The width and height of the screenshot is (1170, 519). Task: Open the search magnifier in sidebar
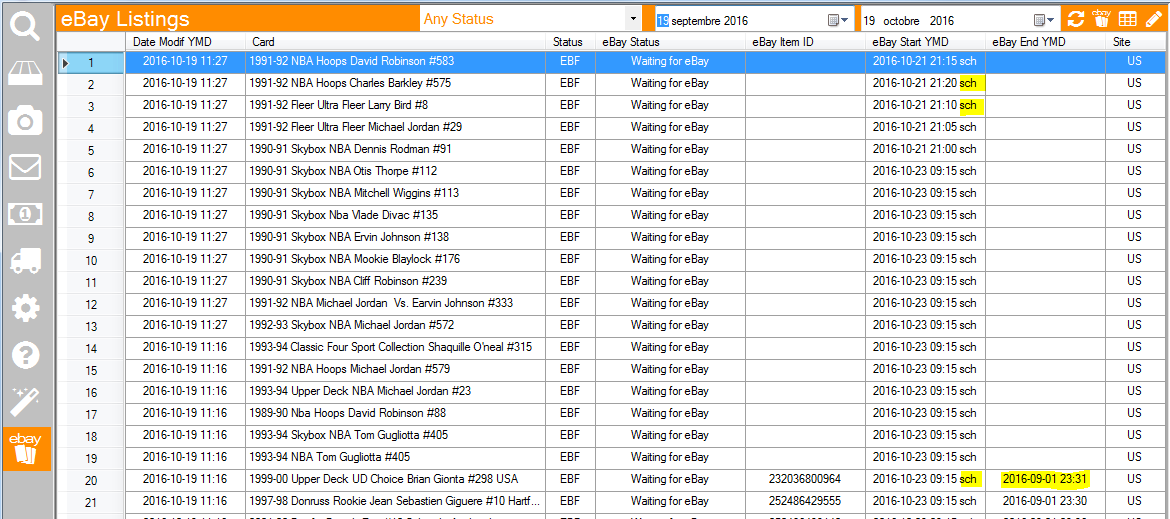click(26, 26)
